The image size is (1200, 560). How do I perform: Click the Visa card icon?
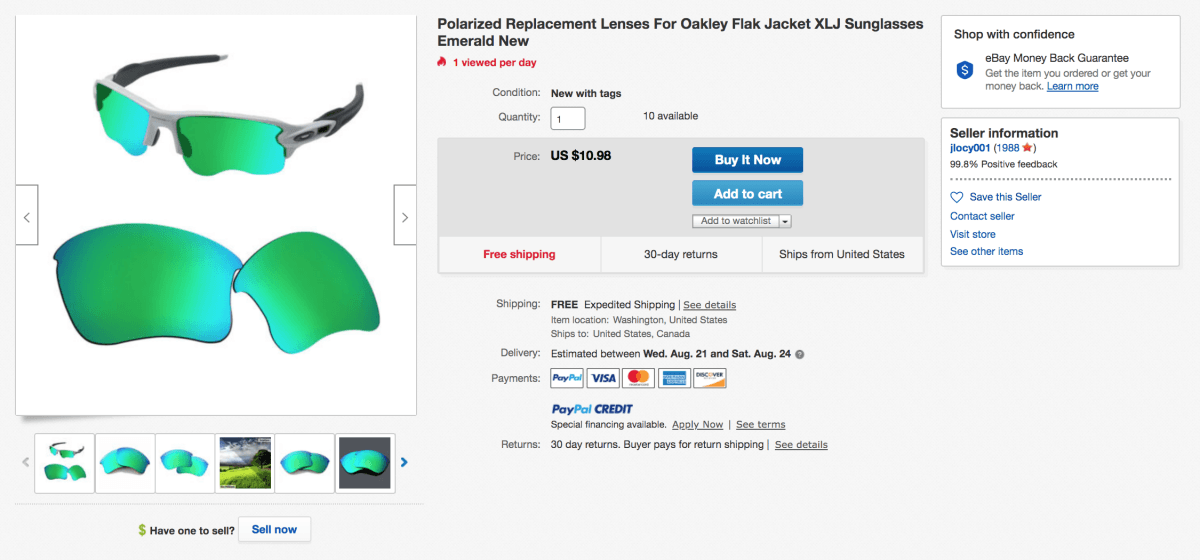[x=603, y=378]
